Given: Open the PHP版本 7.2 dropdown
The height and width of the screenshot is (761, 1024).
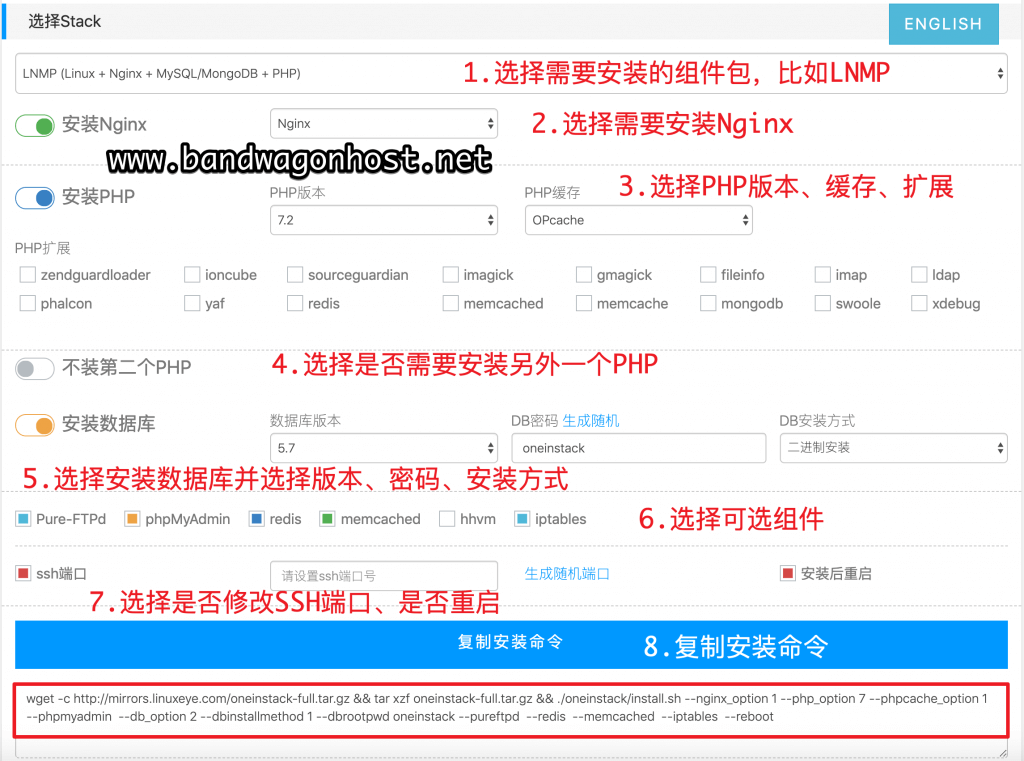Looking at the screenshot, I should [383, 220].
